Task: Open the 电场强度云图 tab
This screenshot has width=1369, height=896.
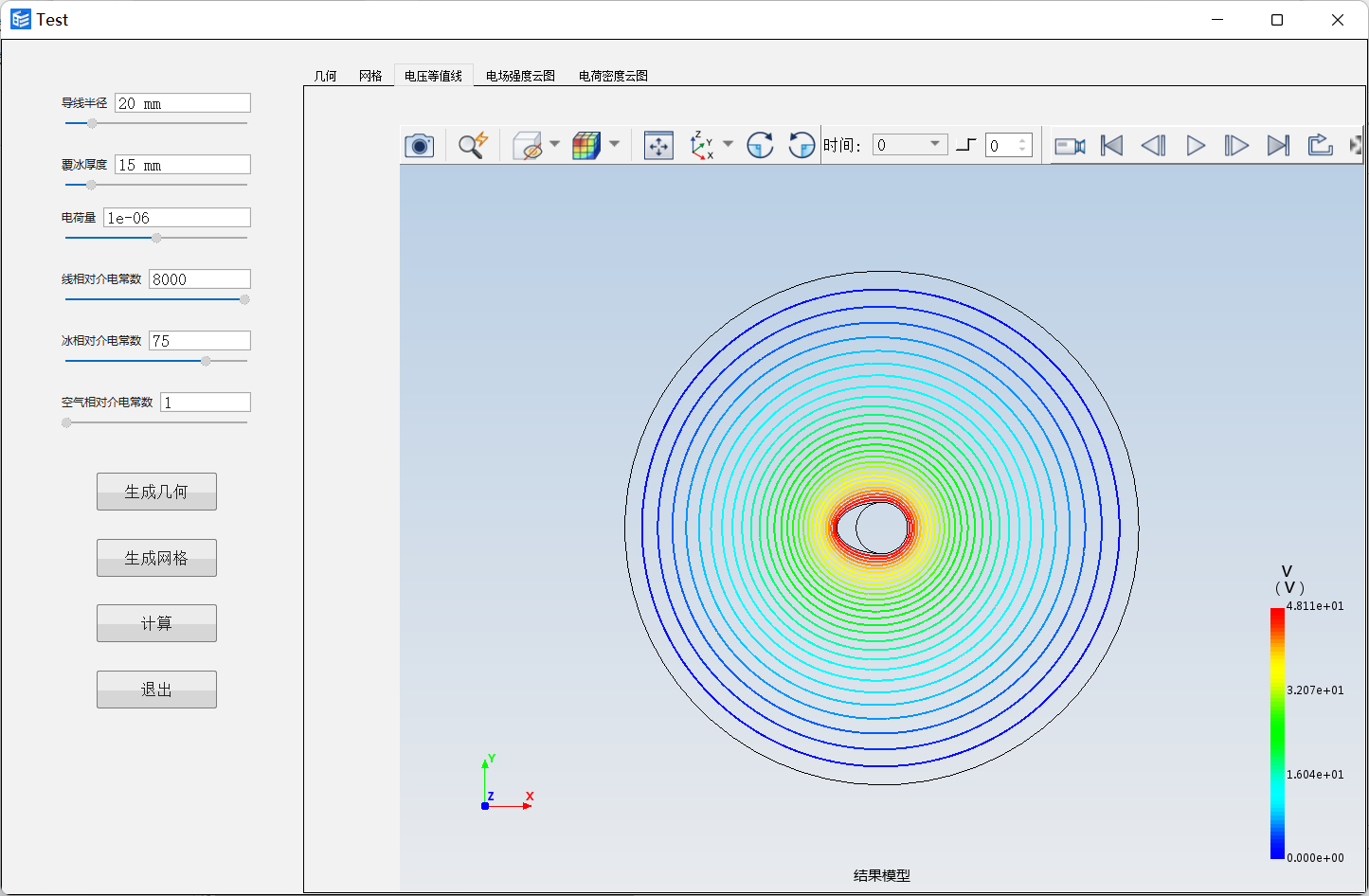Action: pos(520,76)
